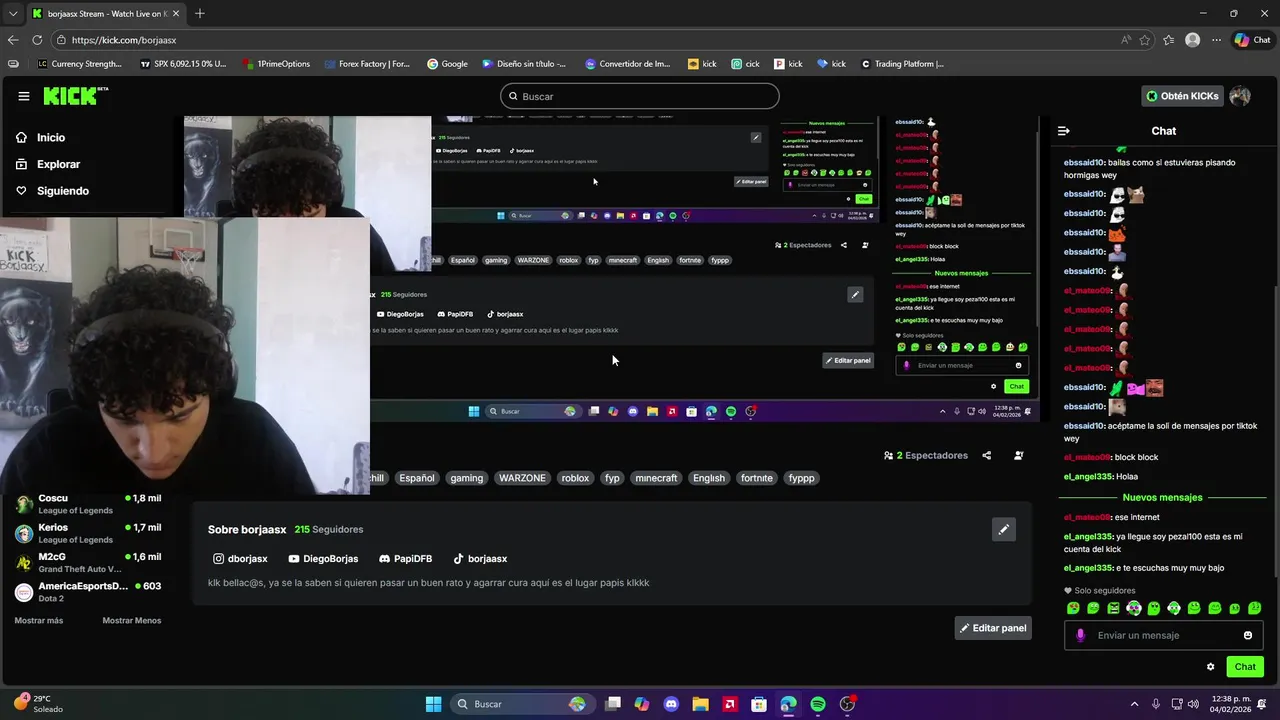Select the Español tag

(417, 478)
